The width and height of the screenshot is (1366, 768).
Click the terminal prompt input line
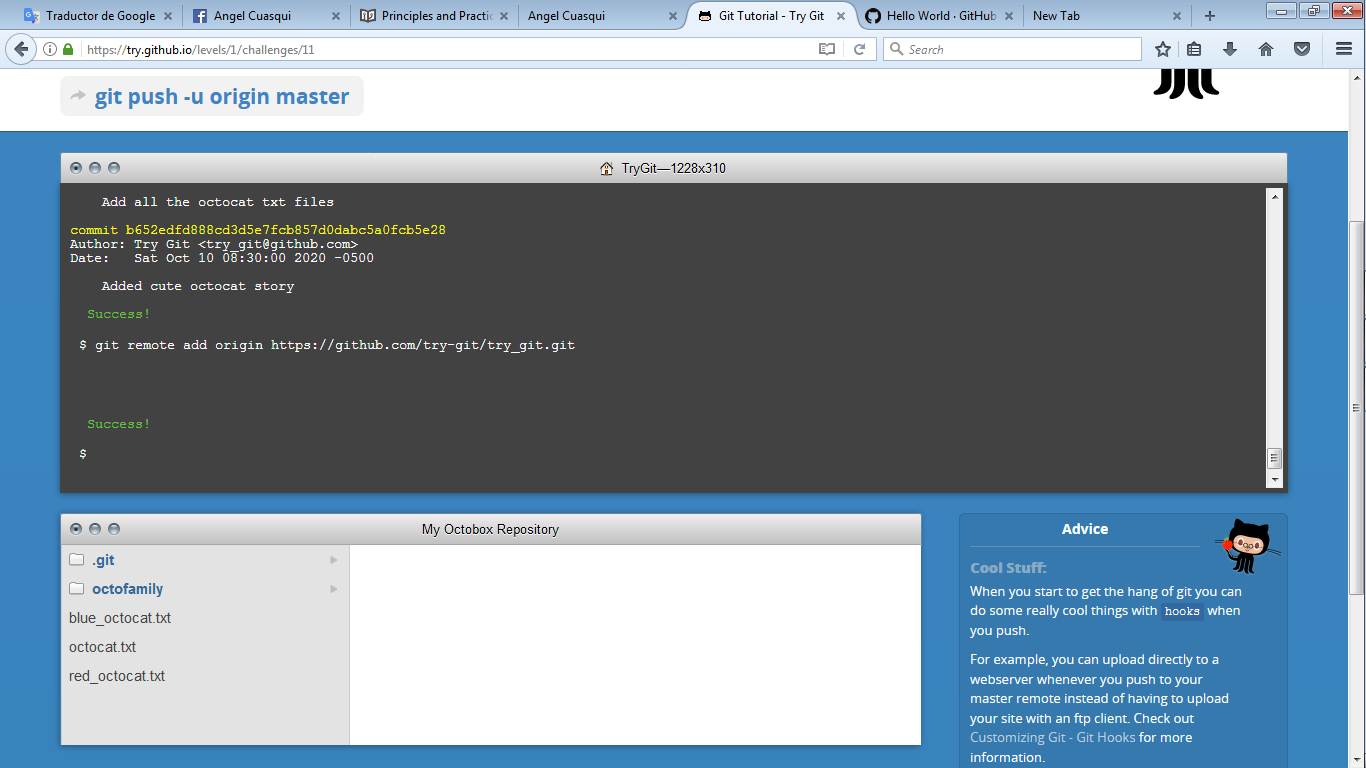click(665, 454)
